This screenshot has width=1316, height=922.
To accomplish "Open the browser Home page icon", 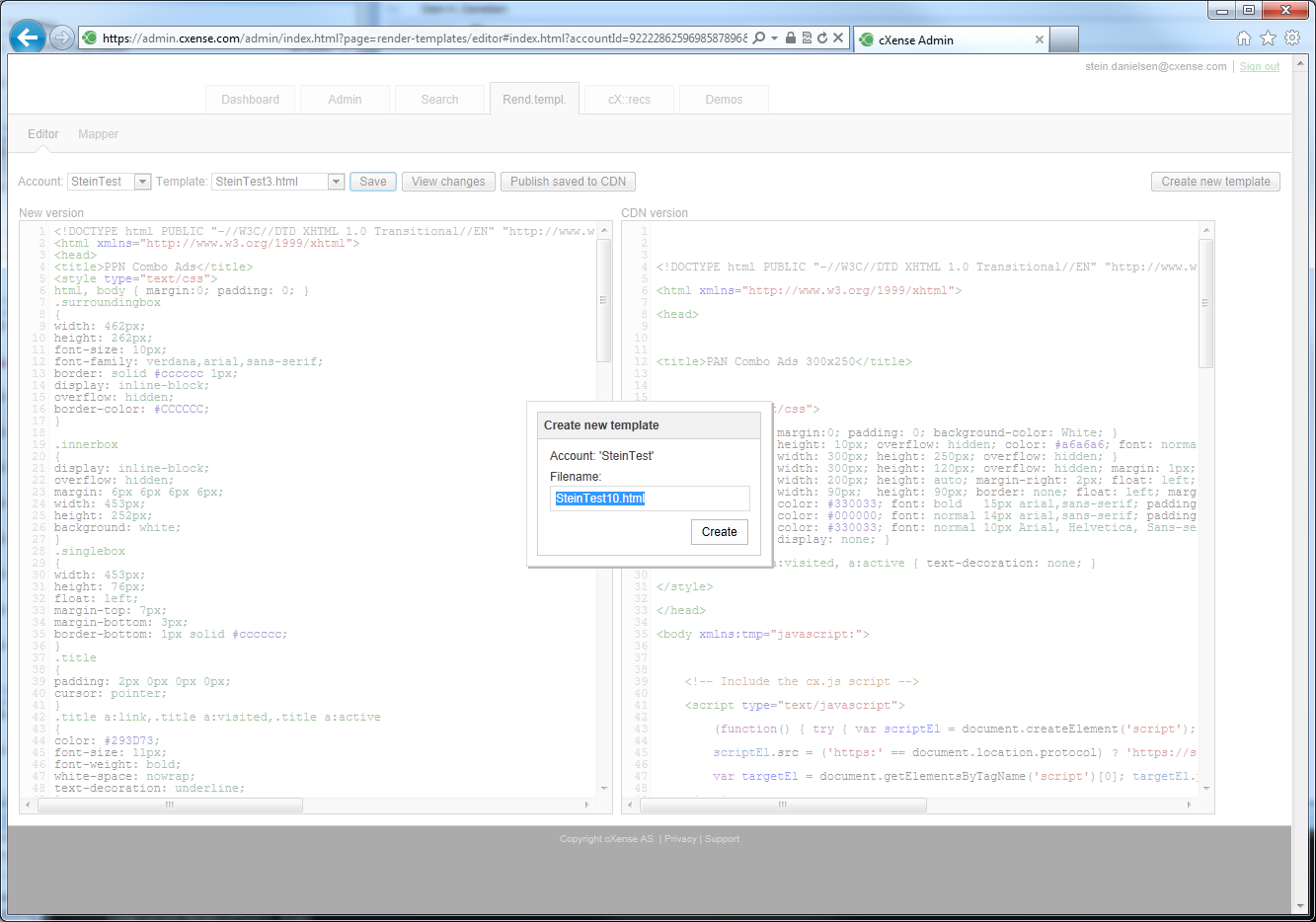I will tap(1244, 38).
